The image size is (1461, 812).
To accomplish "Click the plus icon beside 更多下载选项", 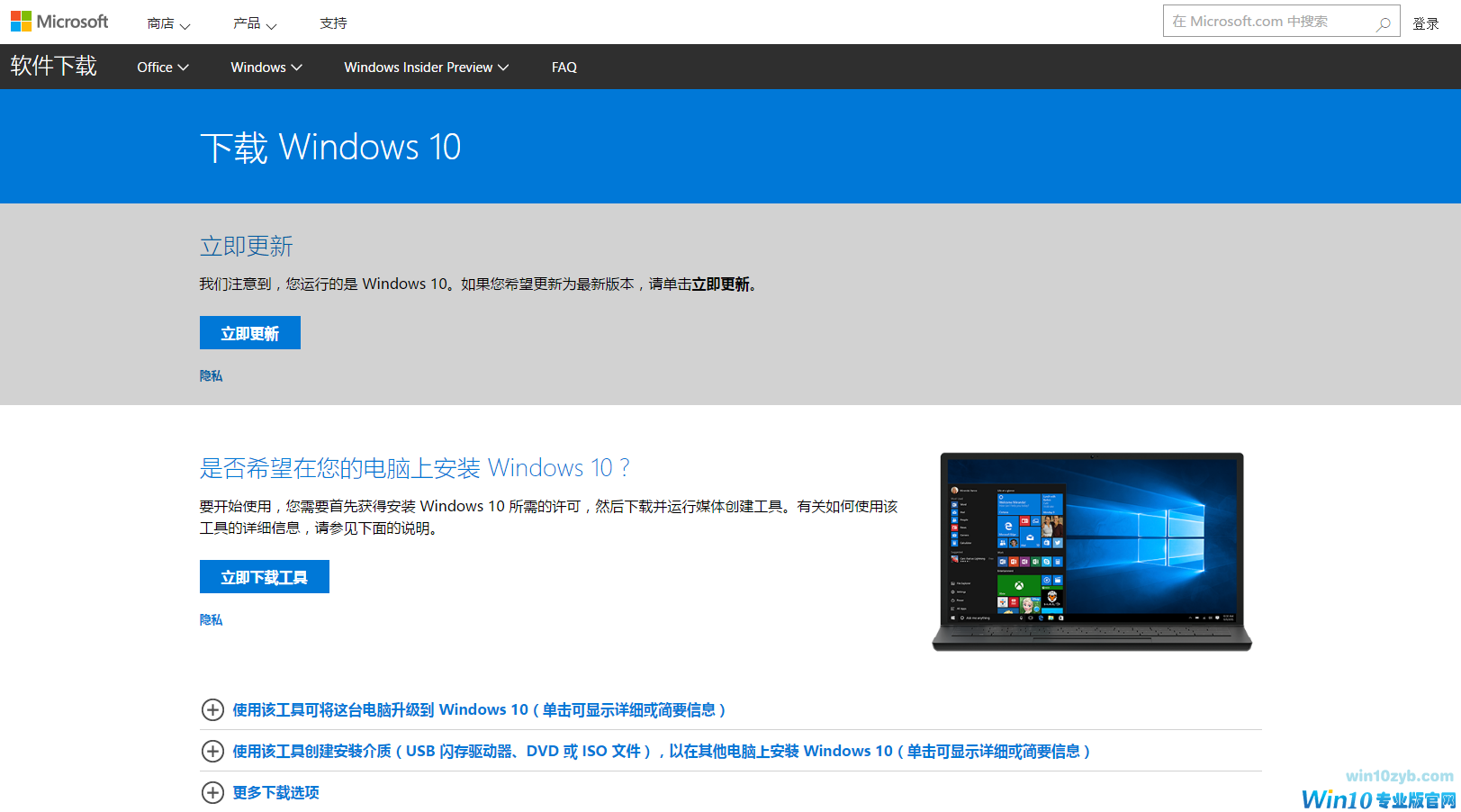I will (x=212, y=792).
